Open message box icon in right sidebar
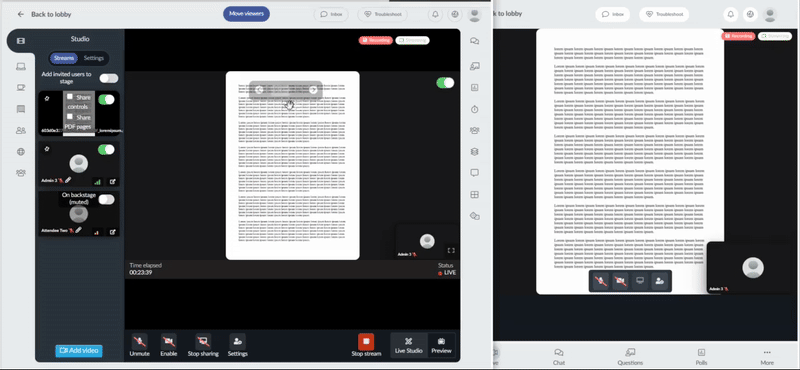The image size is (800, 370). pos(474,172)
